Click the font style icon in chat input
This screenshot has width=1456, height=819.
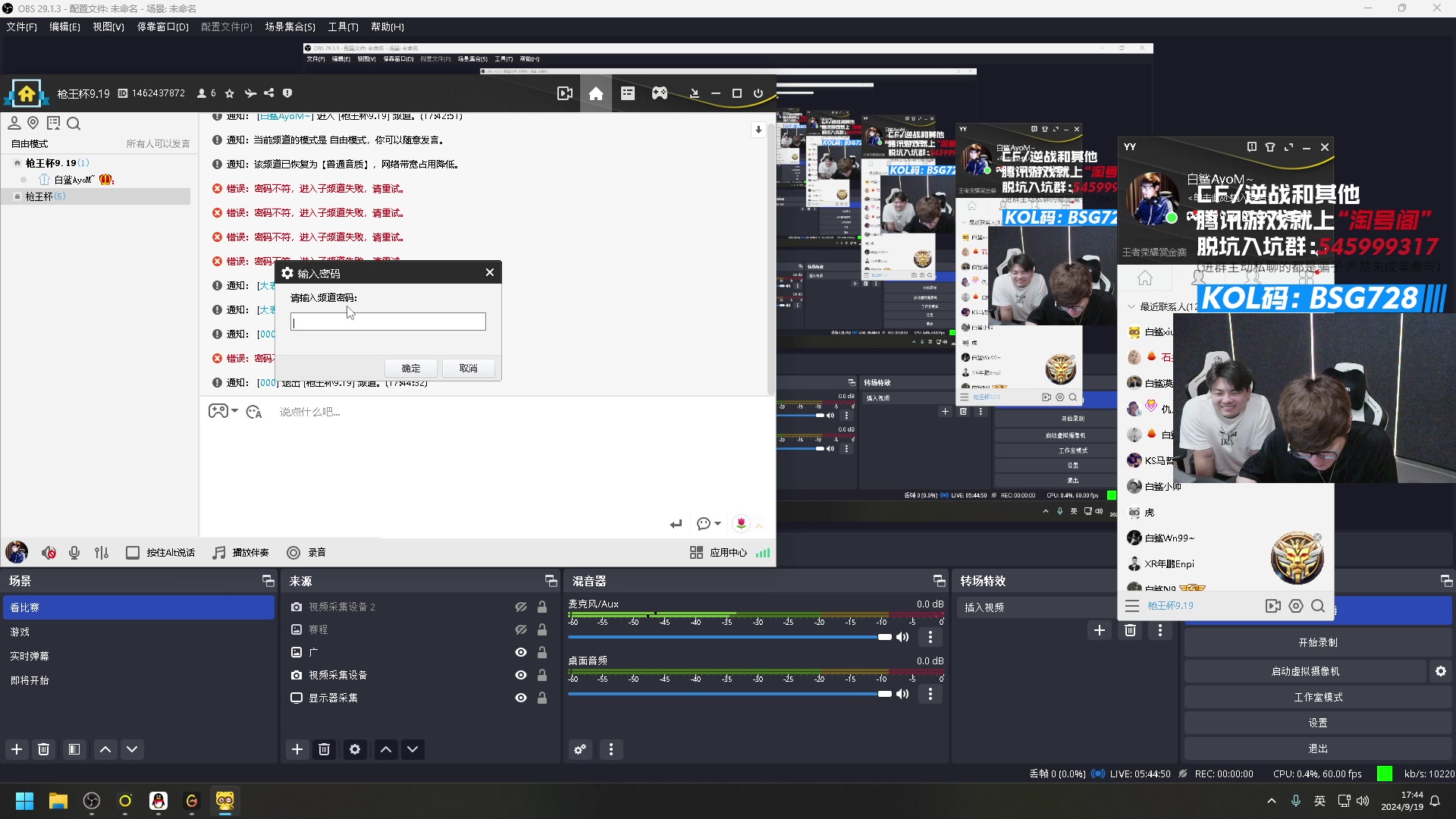254,412
